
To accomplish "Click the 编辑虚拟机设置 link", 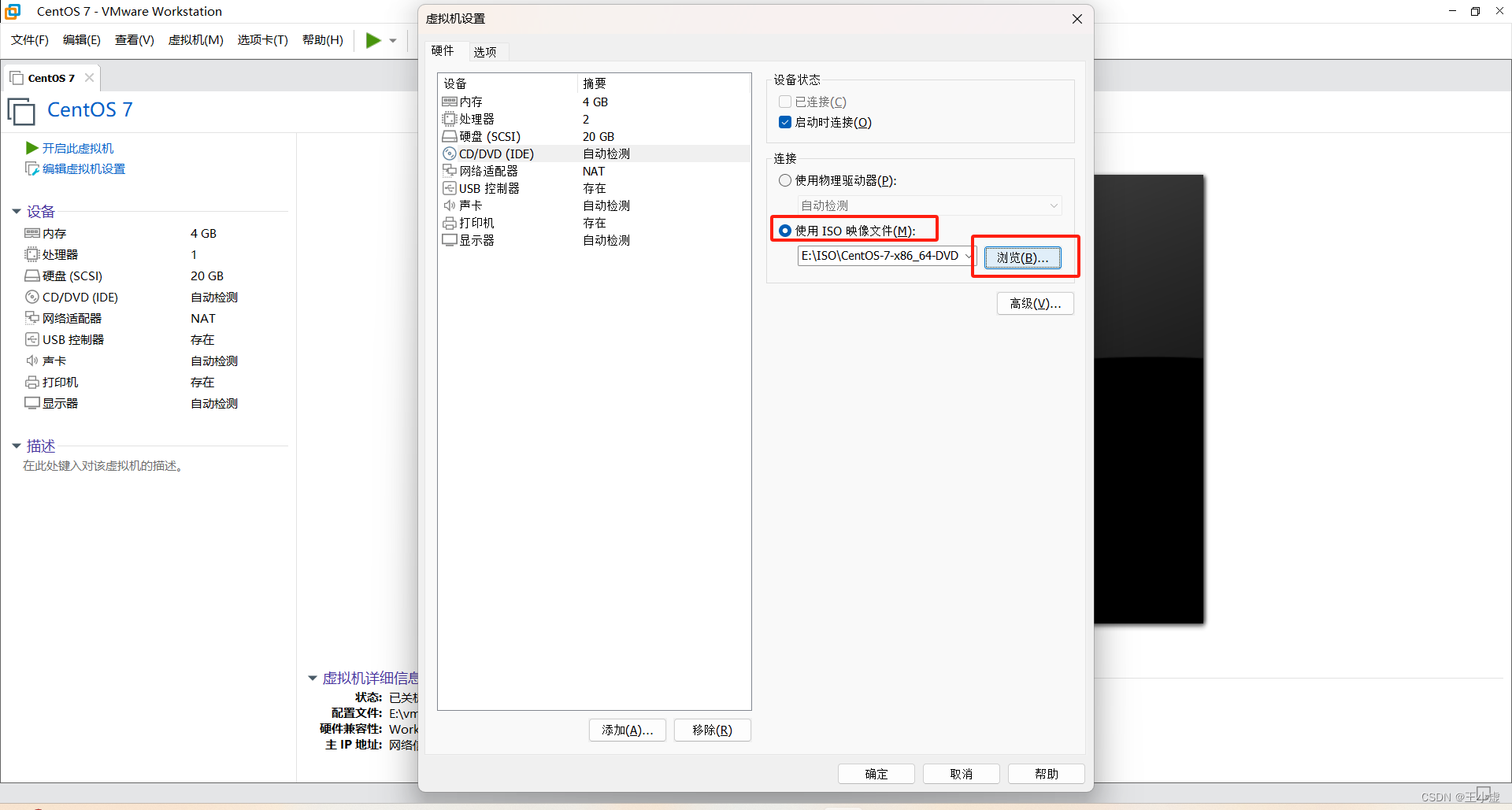I will 84,168.
